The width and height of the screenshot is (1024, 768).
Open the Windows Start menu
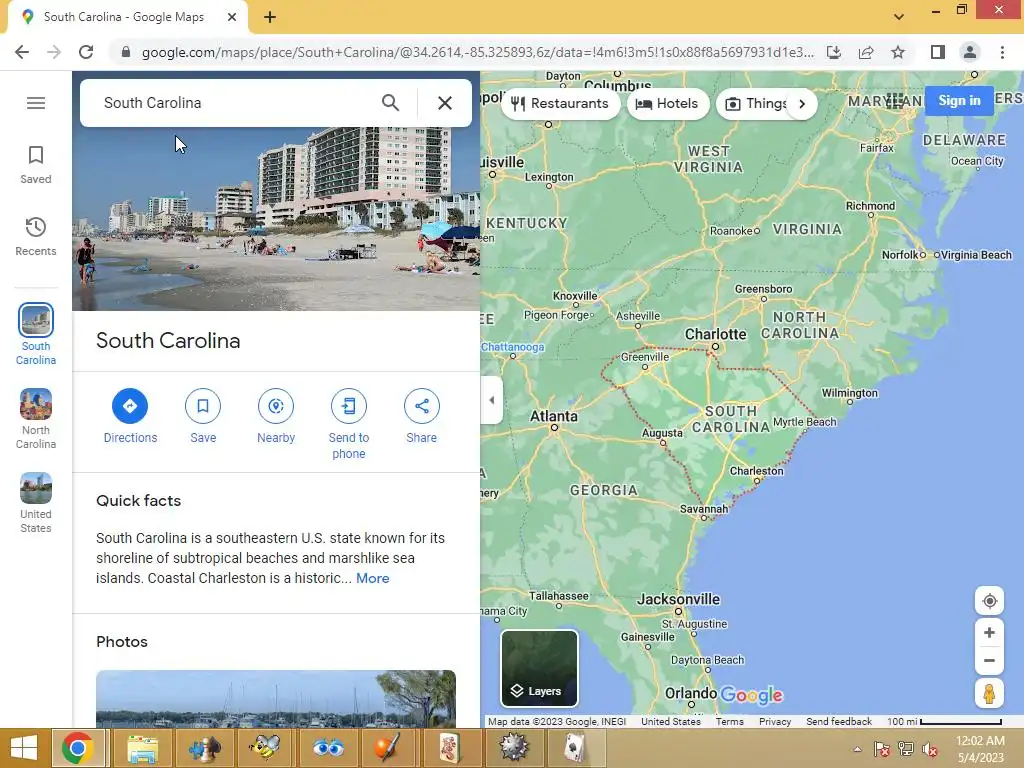click(x=24, y=748)
